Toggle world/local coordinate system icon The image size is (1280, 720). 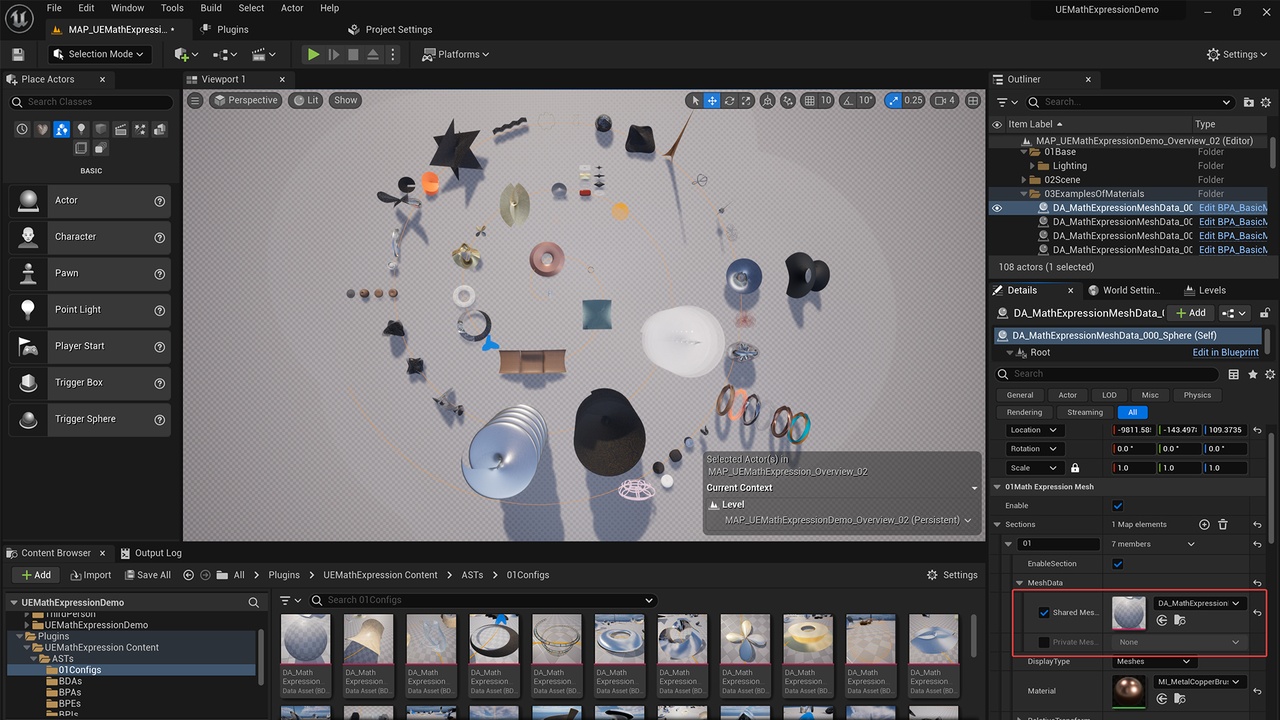click(x=767, y=100)
